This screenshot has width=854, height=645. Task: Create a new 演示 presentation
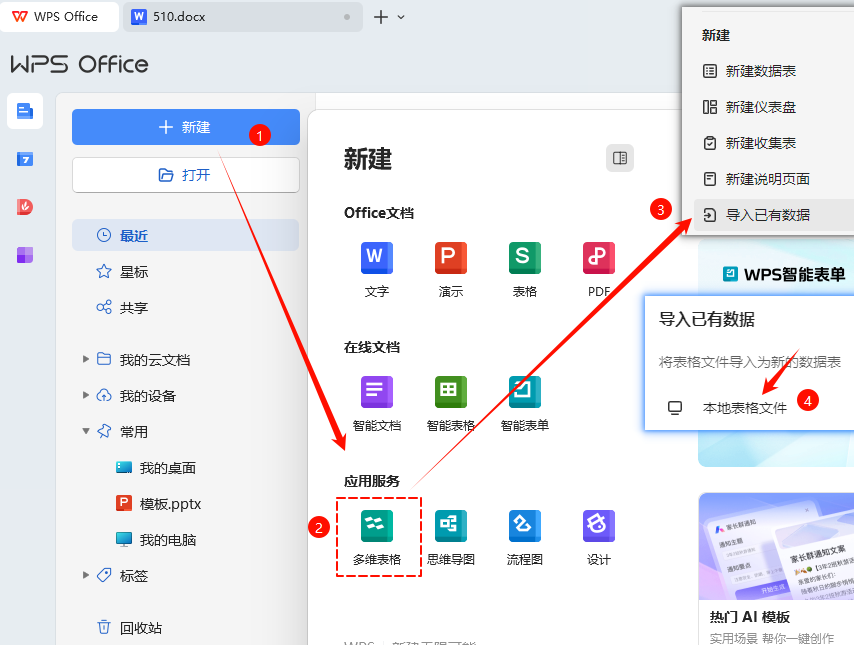[451, 270]
